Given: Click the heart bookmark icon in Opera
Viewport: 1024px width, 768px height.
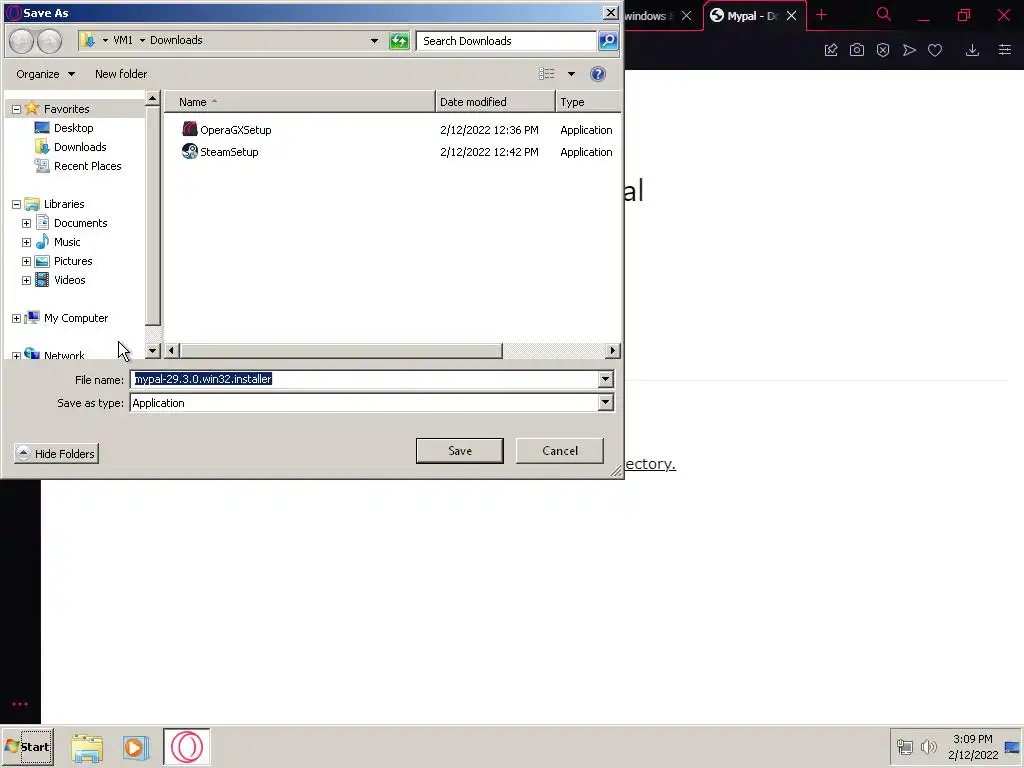Looking at the screenshot, I should 935,50.
